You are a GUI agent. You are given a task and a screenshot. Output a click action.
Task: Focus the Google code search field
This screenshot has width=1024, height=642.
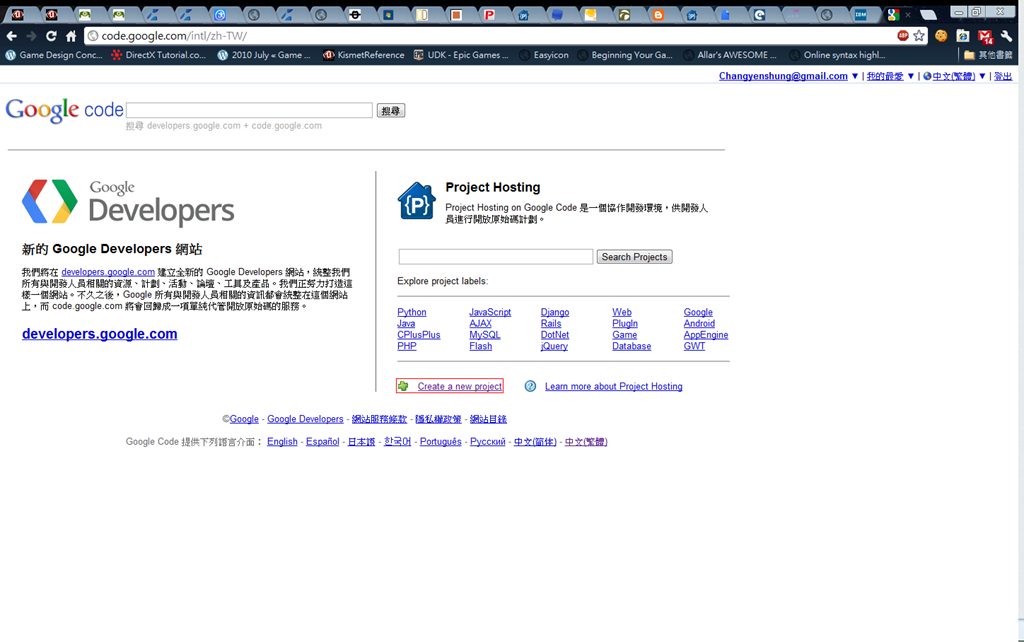(x=249, y=110)
